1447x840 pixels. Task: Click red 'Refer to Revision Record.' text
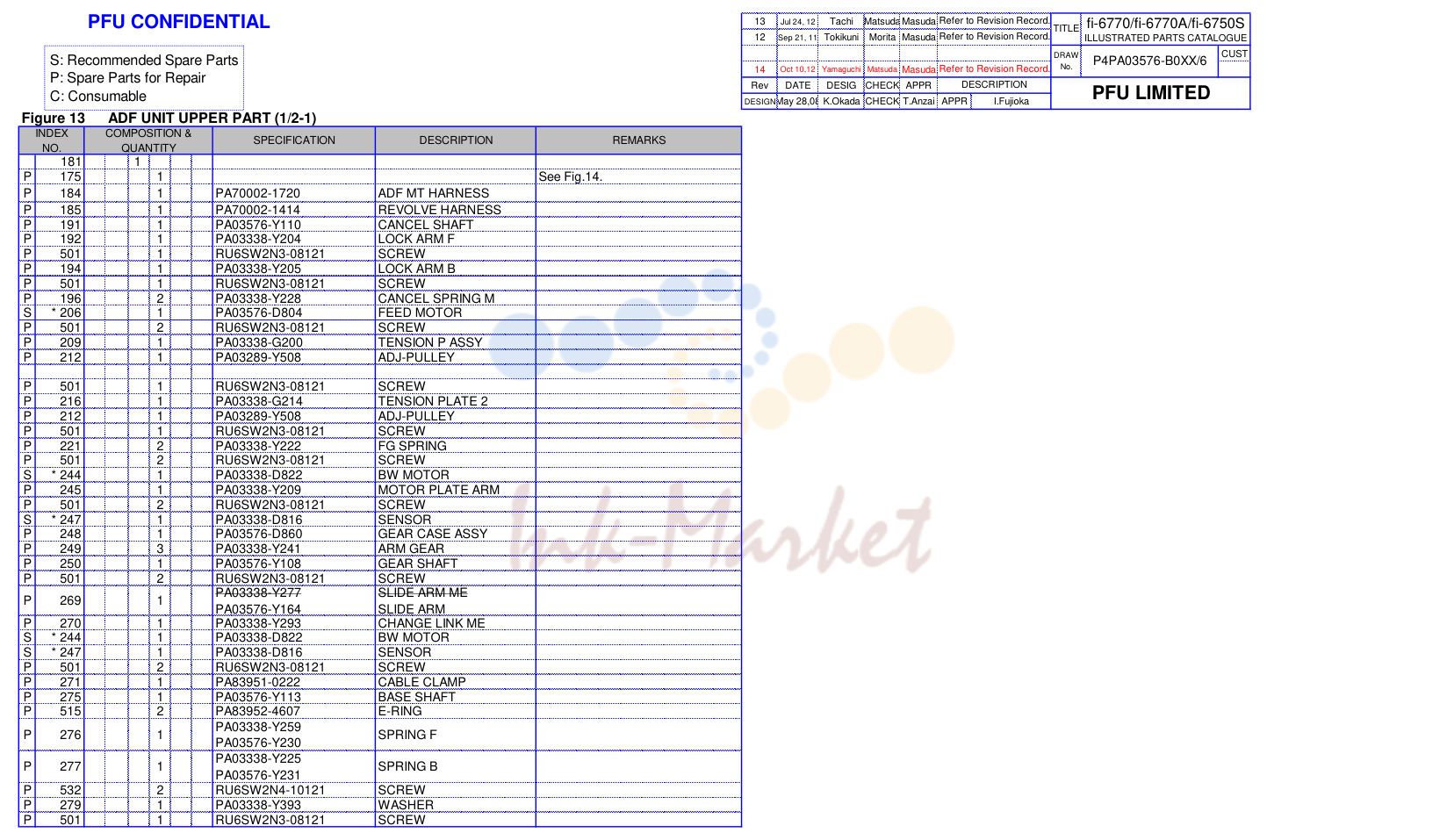(x=994, y=68)
